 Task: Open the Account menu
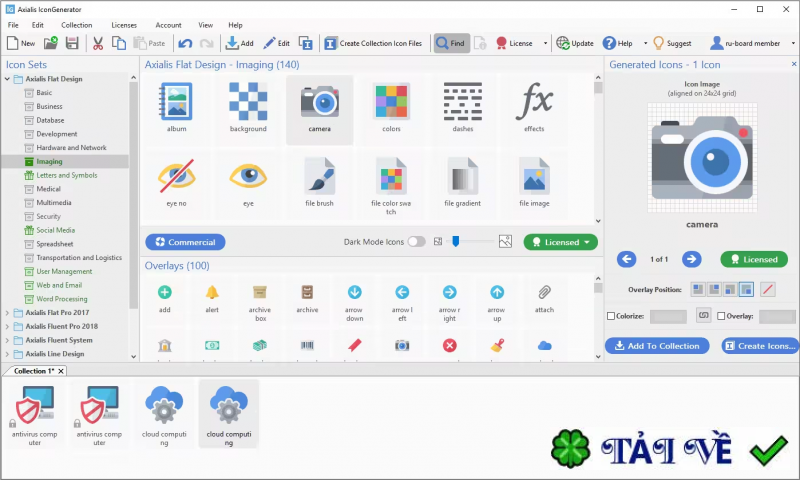point(168,25)
